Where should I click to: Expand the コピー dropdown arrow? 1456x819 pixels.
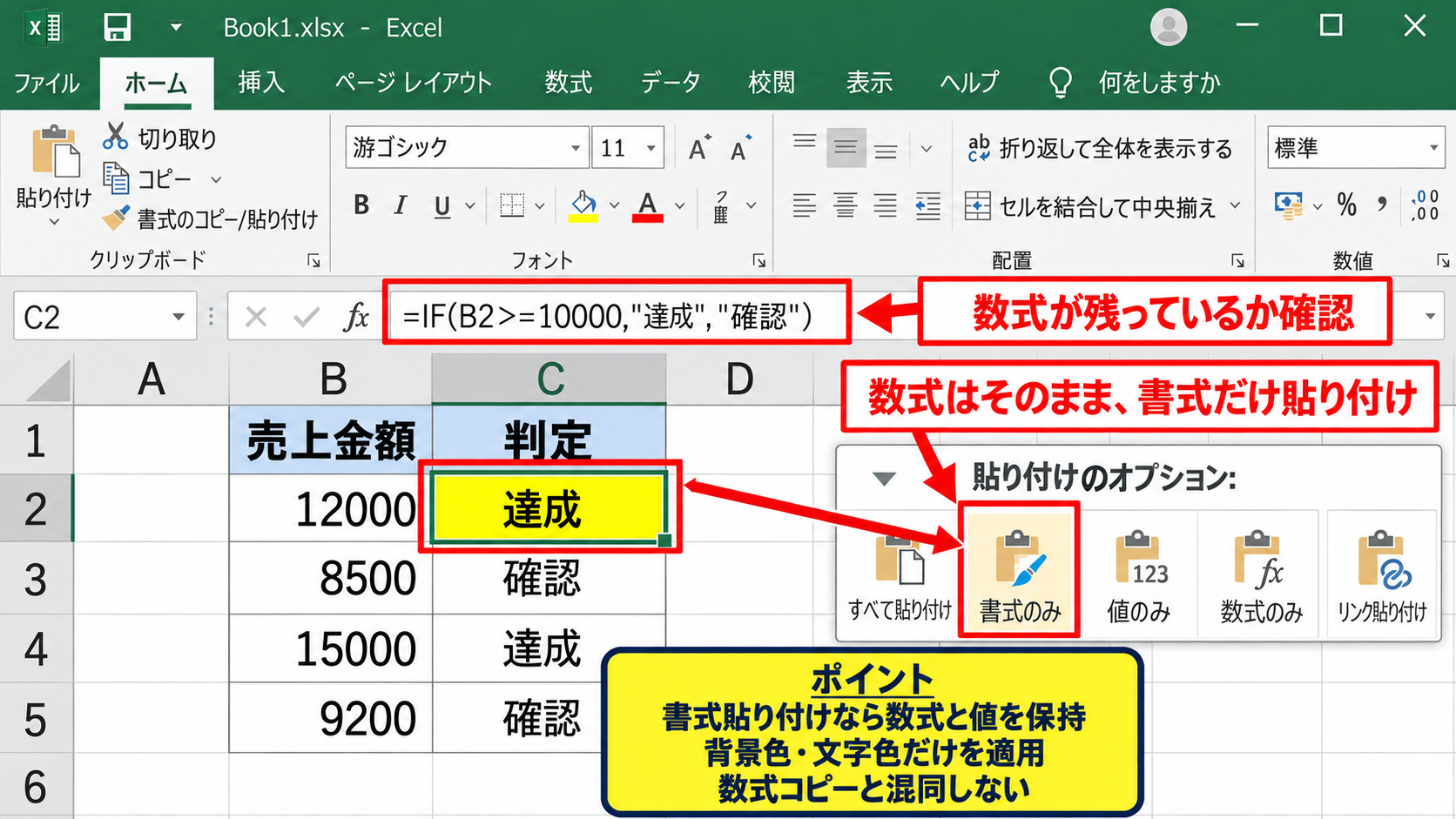tap(216, 180)
